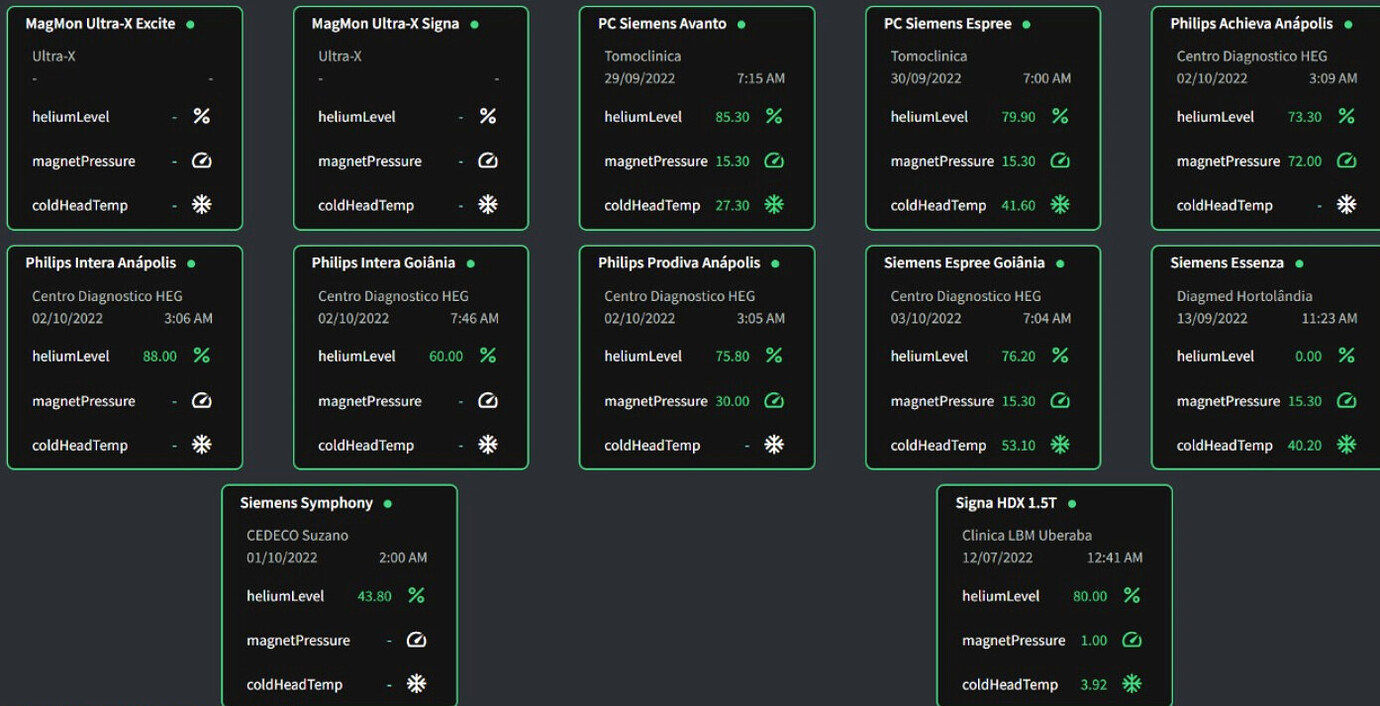Open the gauge icon on Siemens Essenza
This screenshot has height=706, width=1380.
[1347, 401]
